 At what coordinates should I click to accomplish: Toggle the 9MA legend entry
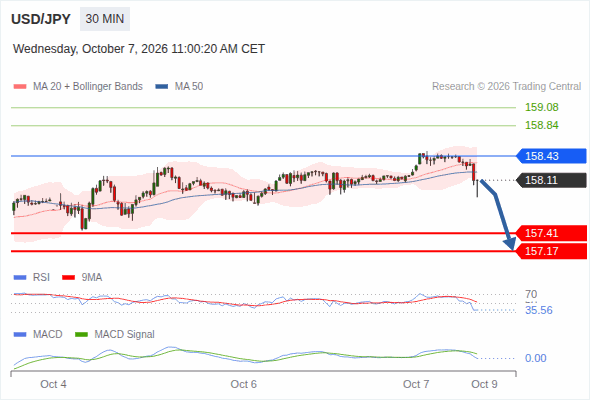pyautogui.click(x=82, y=277)
